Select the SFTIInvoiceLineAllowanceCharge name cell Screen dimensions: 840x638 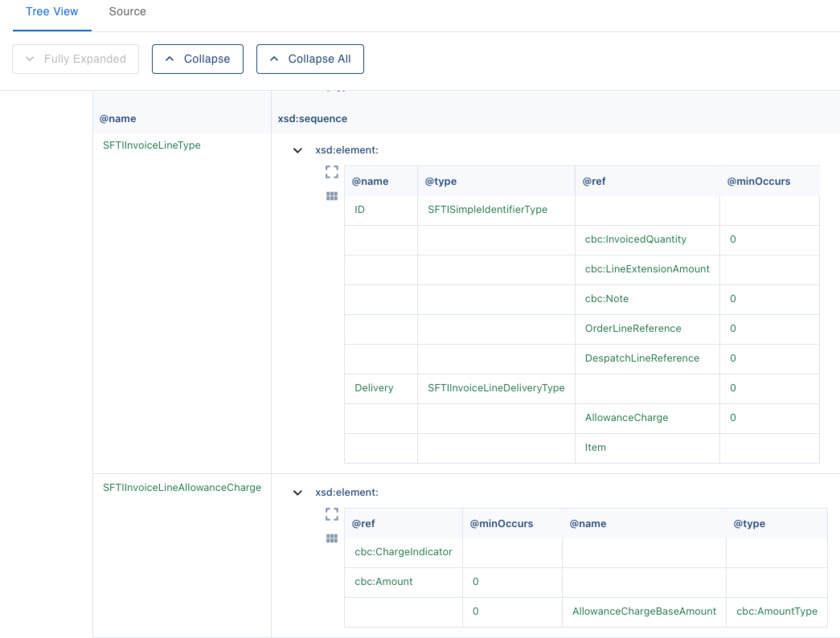click(x=182, y=487)
